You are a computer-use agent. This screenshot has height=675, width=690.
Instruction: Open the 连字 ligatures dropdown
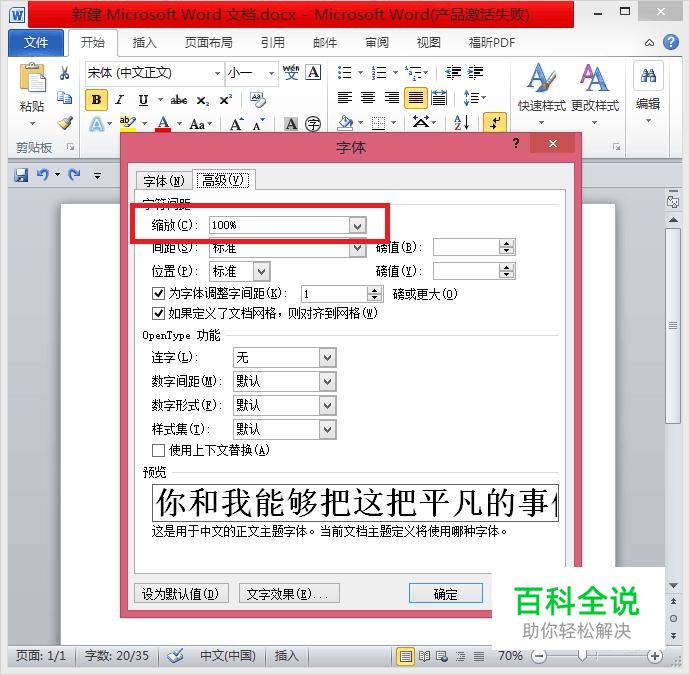(x=327, y=358)
